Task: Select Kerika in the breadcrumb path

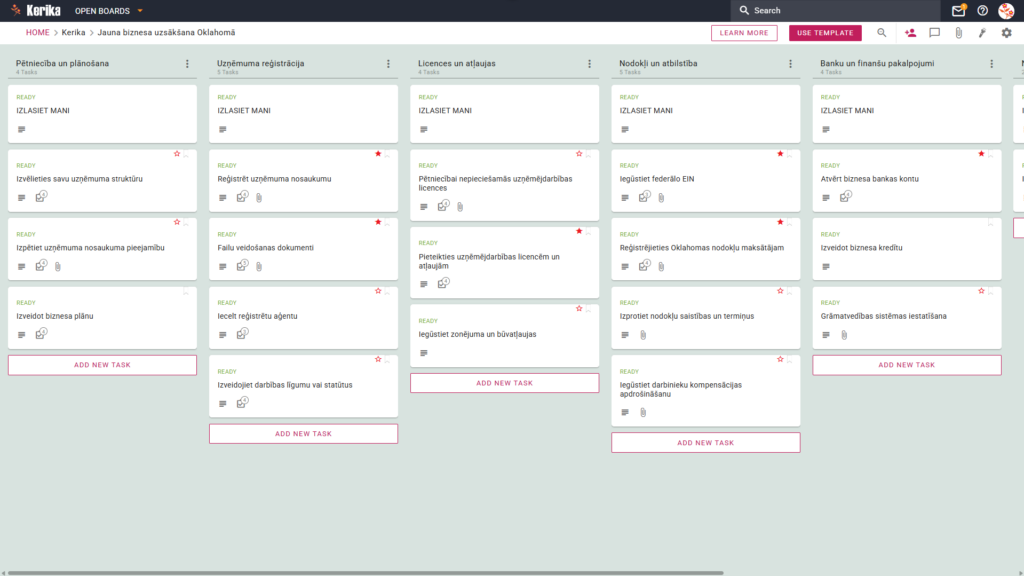Action: click(x=73, y=33)
